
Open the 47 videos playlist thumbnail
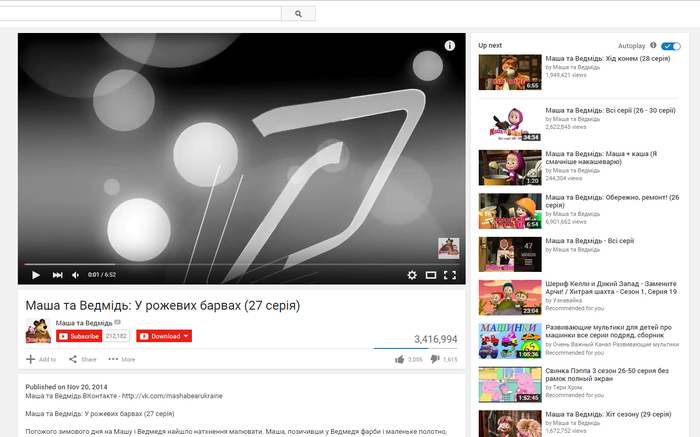pyautogui.click(x=510, y=254)
